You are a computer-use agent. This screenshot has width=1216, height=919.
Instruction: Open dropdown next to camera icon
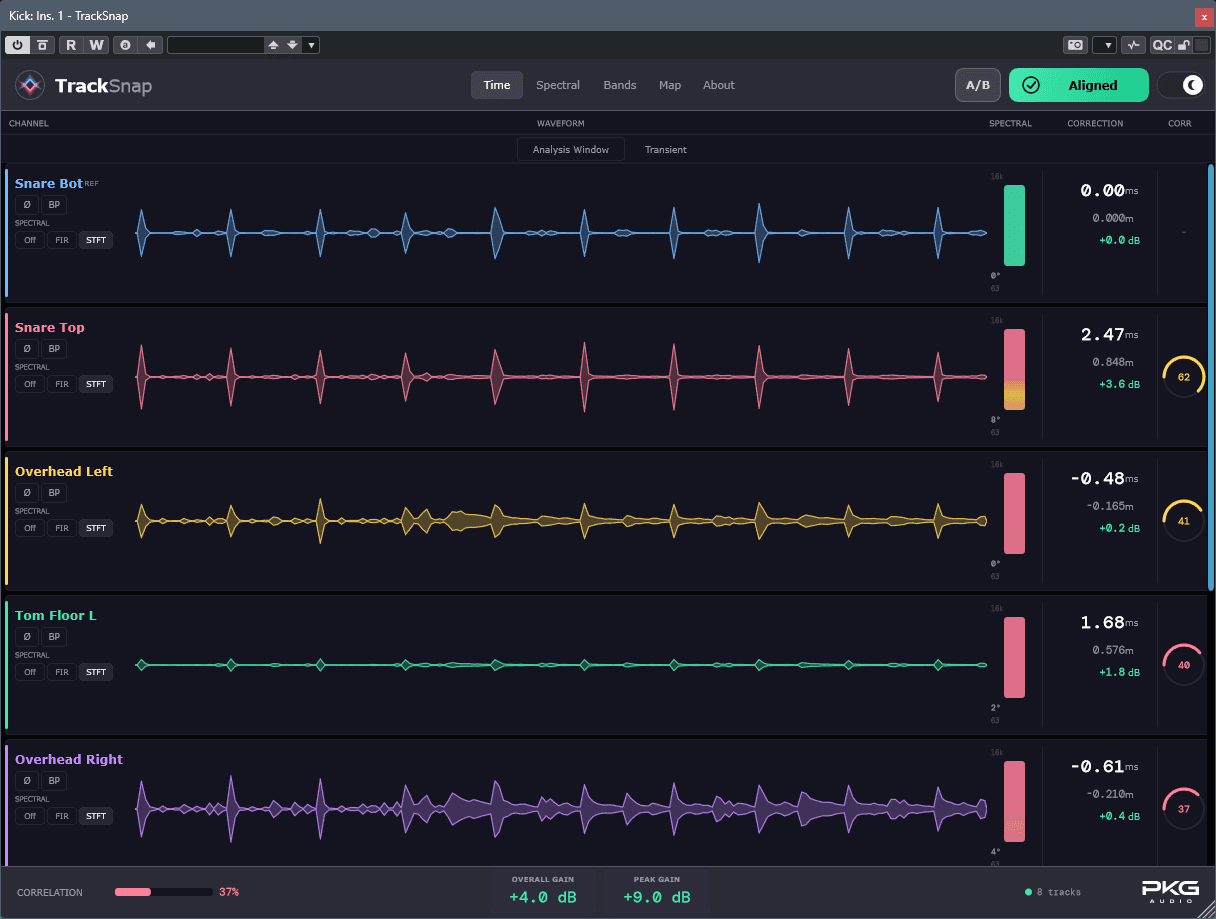point(1104,45)
